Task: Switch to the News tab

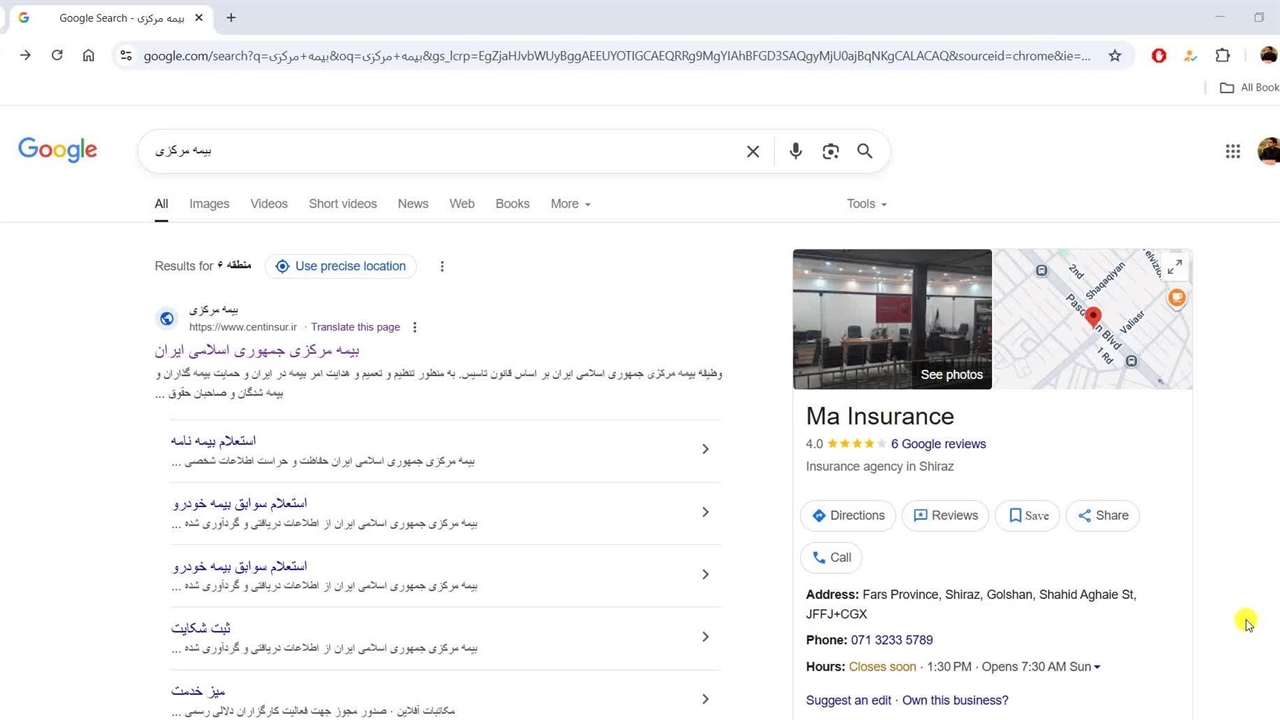Action: (x=413, y=204)
